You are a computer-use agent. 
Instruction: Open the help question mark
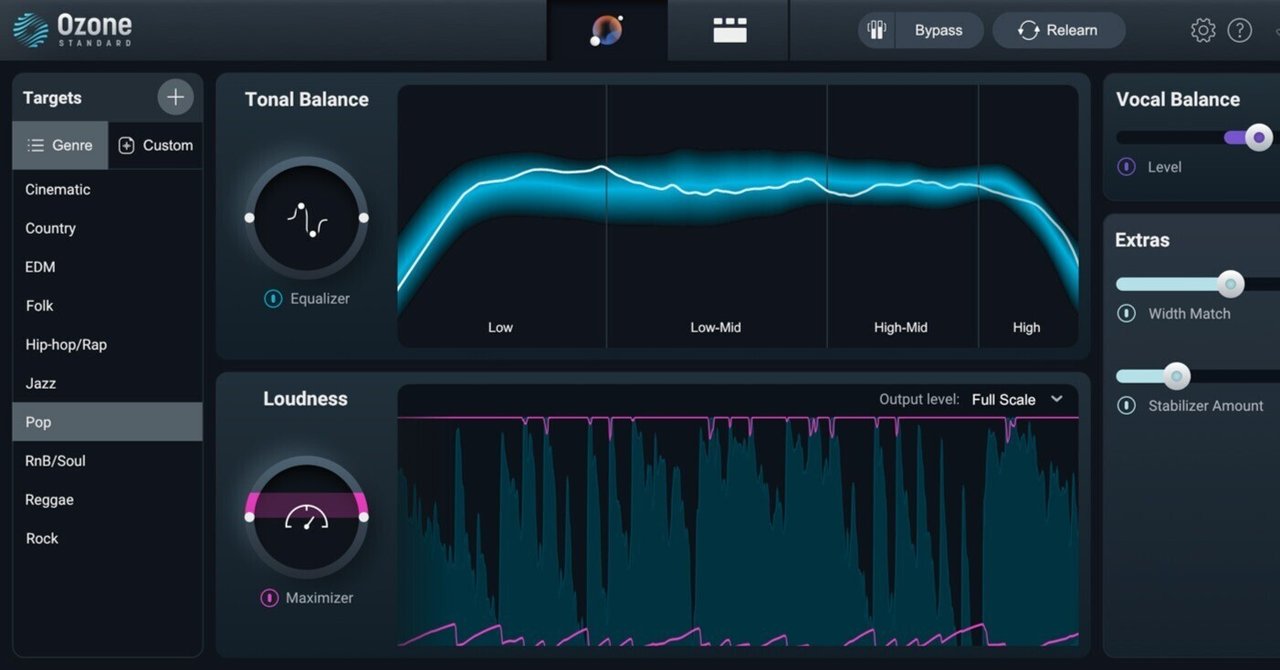click(x=1239, y=30)
